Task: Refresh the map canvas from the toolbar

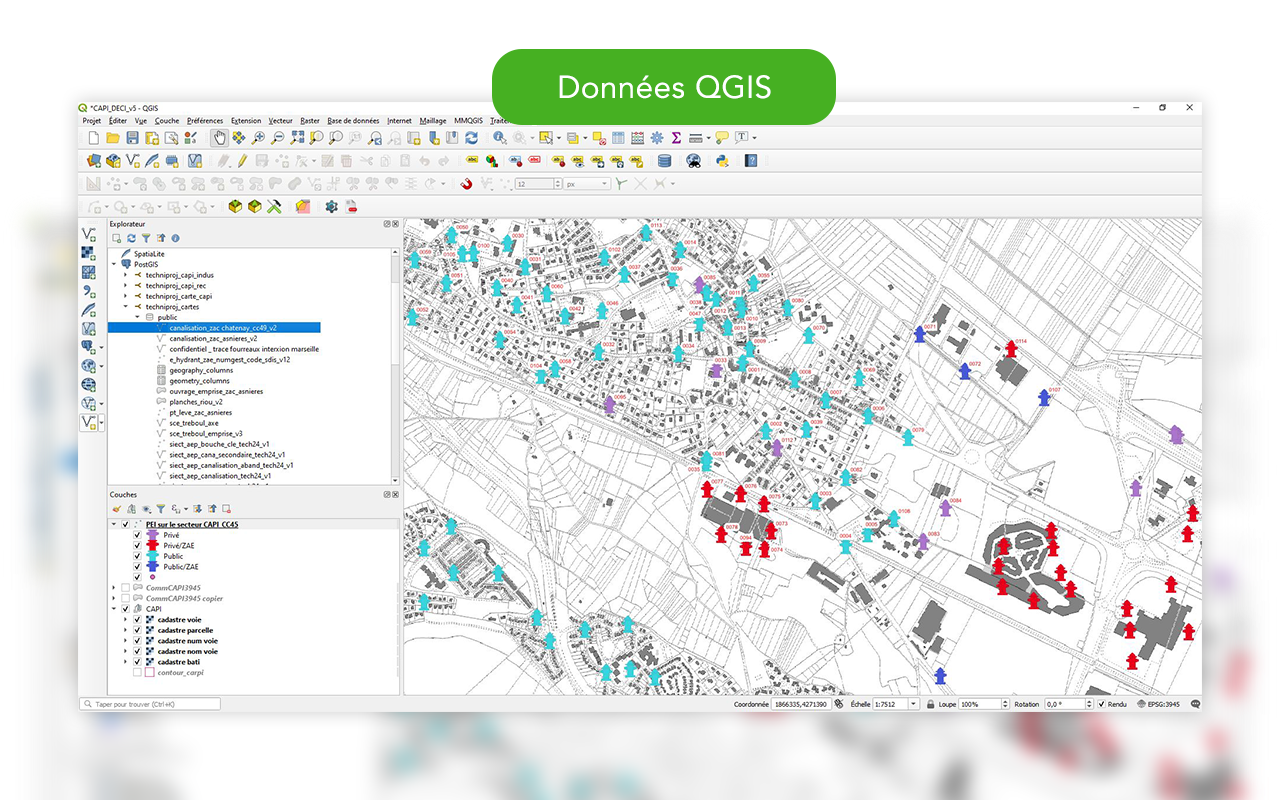Action: click(x=470, y=138)
